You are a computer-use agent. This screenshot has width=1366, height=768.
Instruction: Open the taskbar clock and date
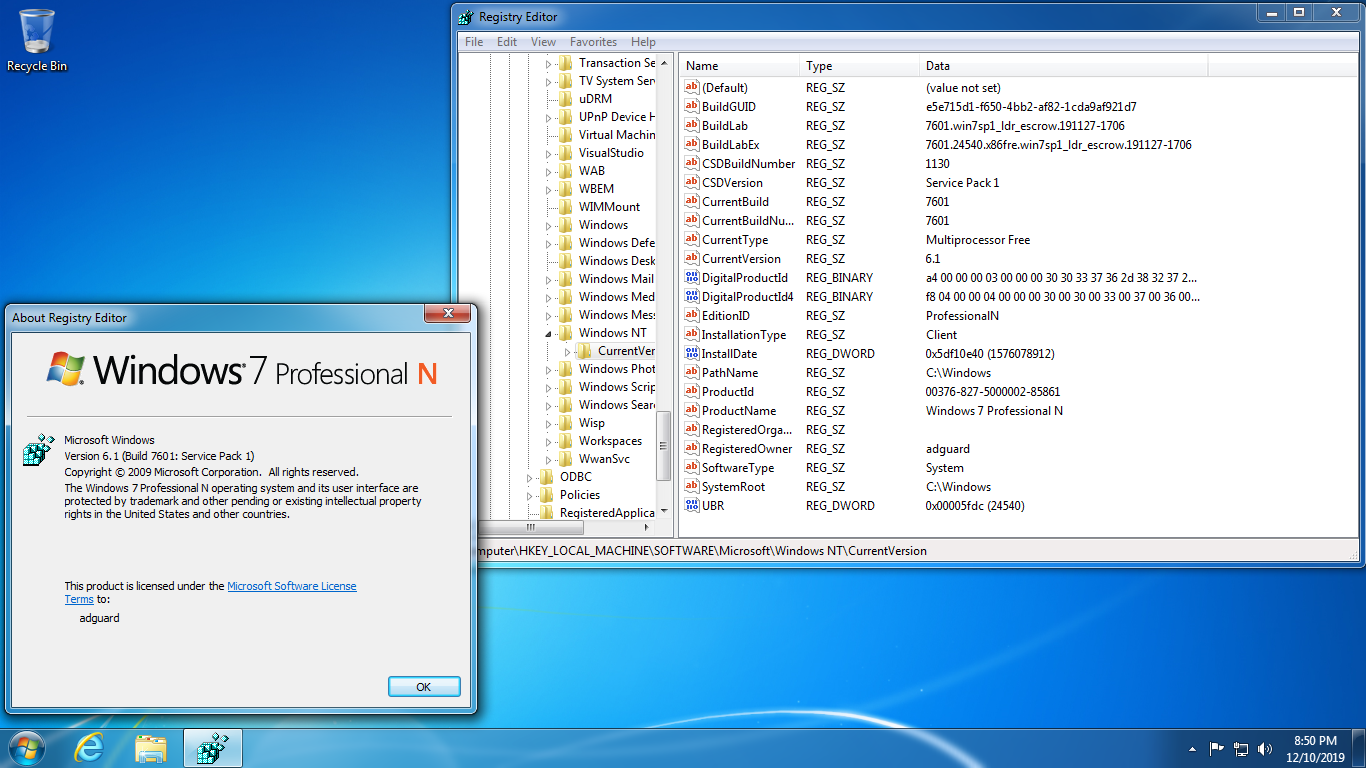pos(1315,748)
